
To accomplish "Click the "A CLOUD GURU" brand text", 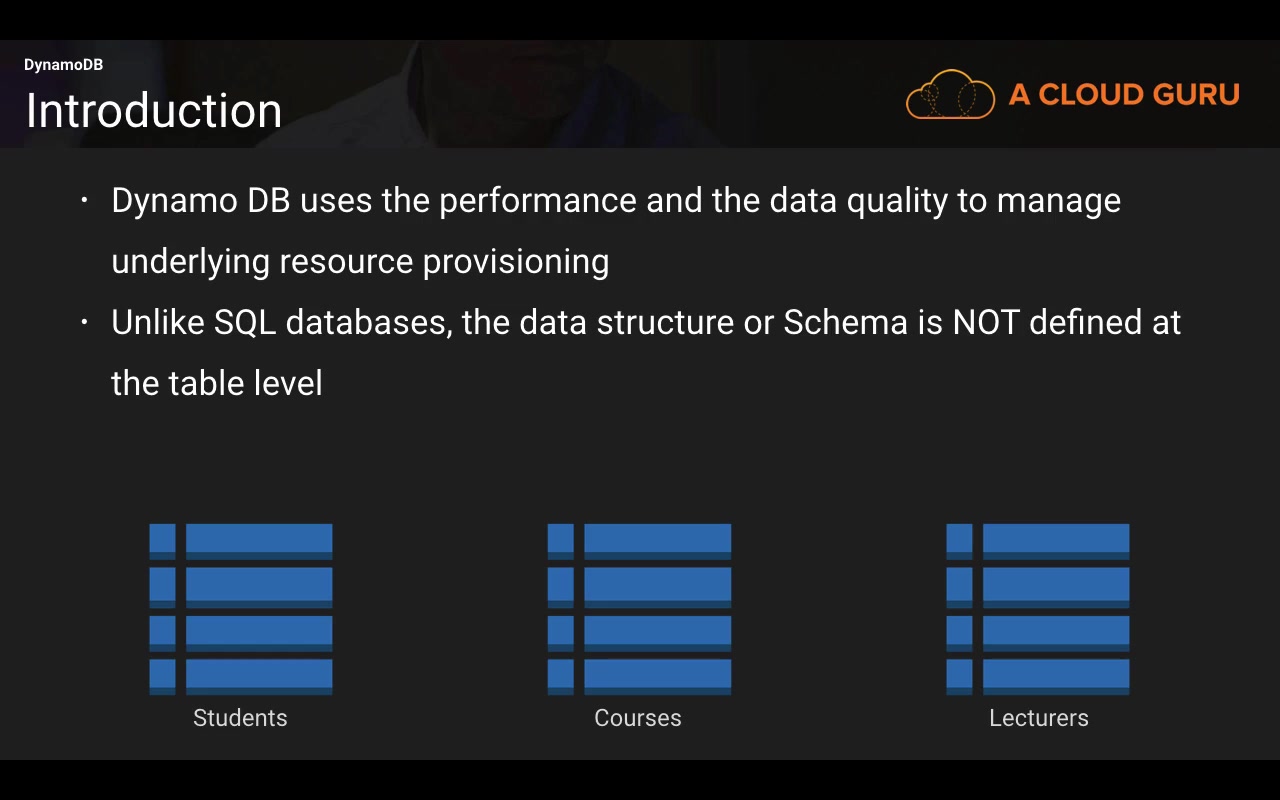I will point(1124,95).
